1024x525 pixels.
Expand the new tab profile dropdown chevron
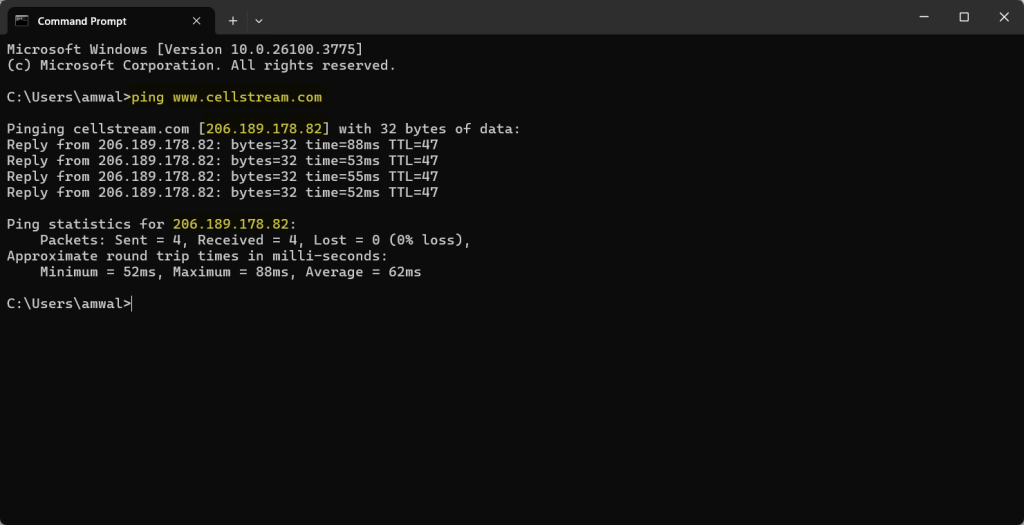coord(259,20)
